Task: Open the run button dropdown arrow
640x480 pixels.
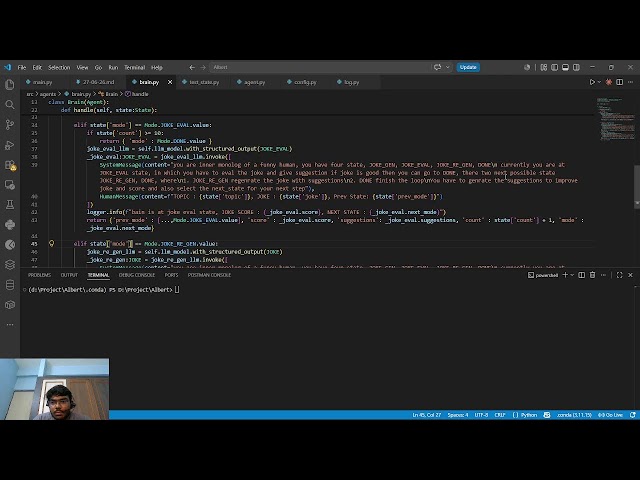Action: [599, 82]
